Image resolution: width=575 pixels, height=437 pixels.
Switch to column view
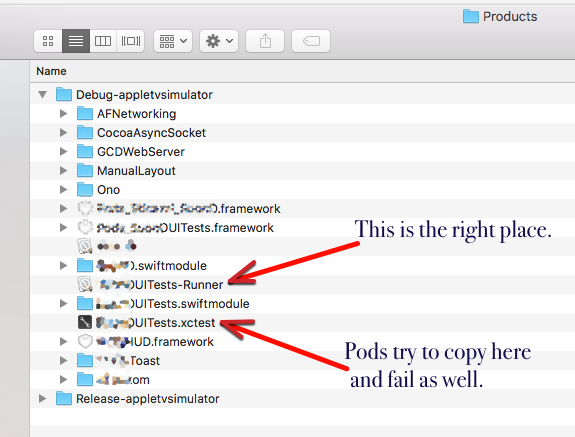tap(103, 41)
